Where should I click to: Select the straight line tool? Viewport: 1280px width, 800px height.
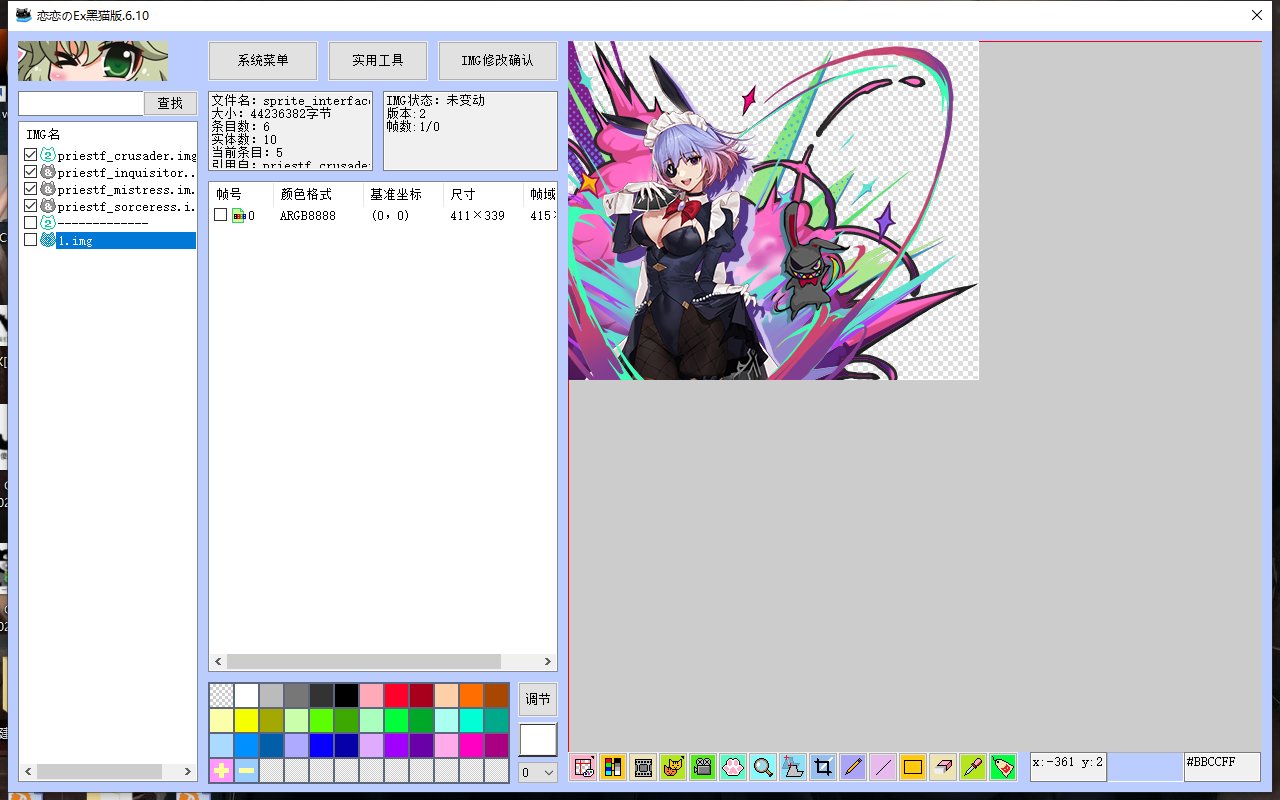[883, 767]
